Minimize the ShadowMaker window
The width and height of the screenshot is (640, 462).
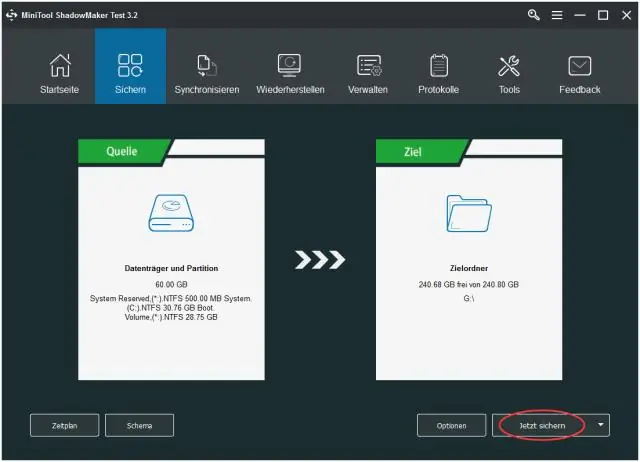580,15
